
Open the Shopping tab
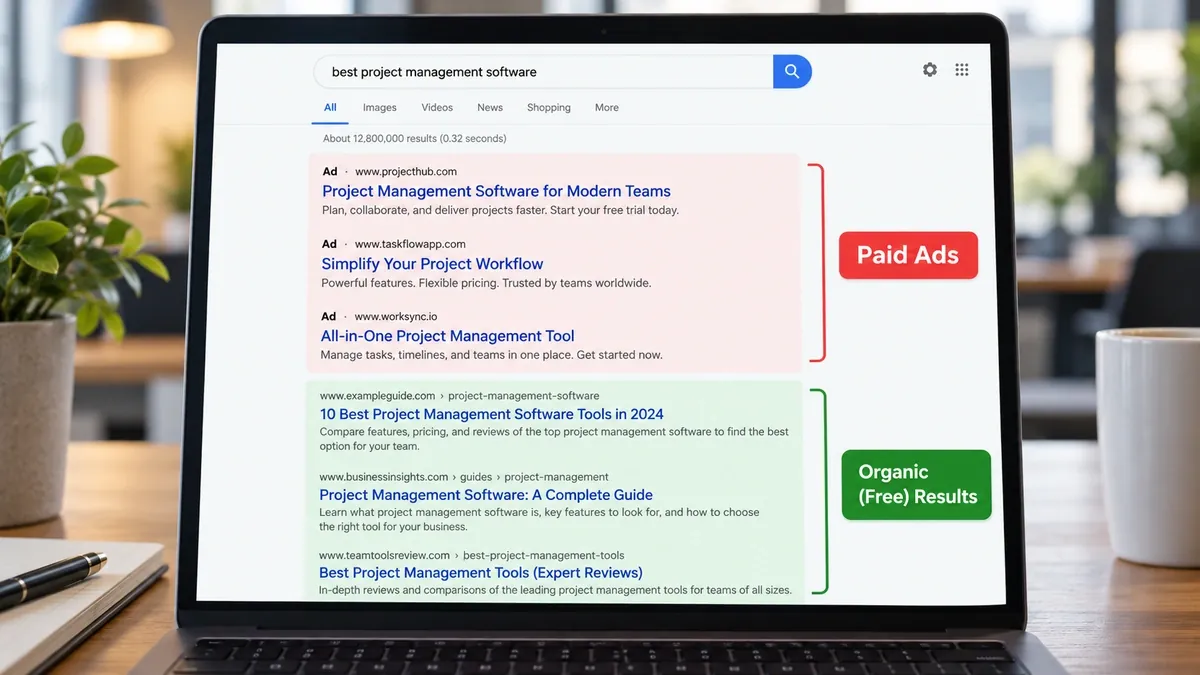tap(549, 108)
